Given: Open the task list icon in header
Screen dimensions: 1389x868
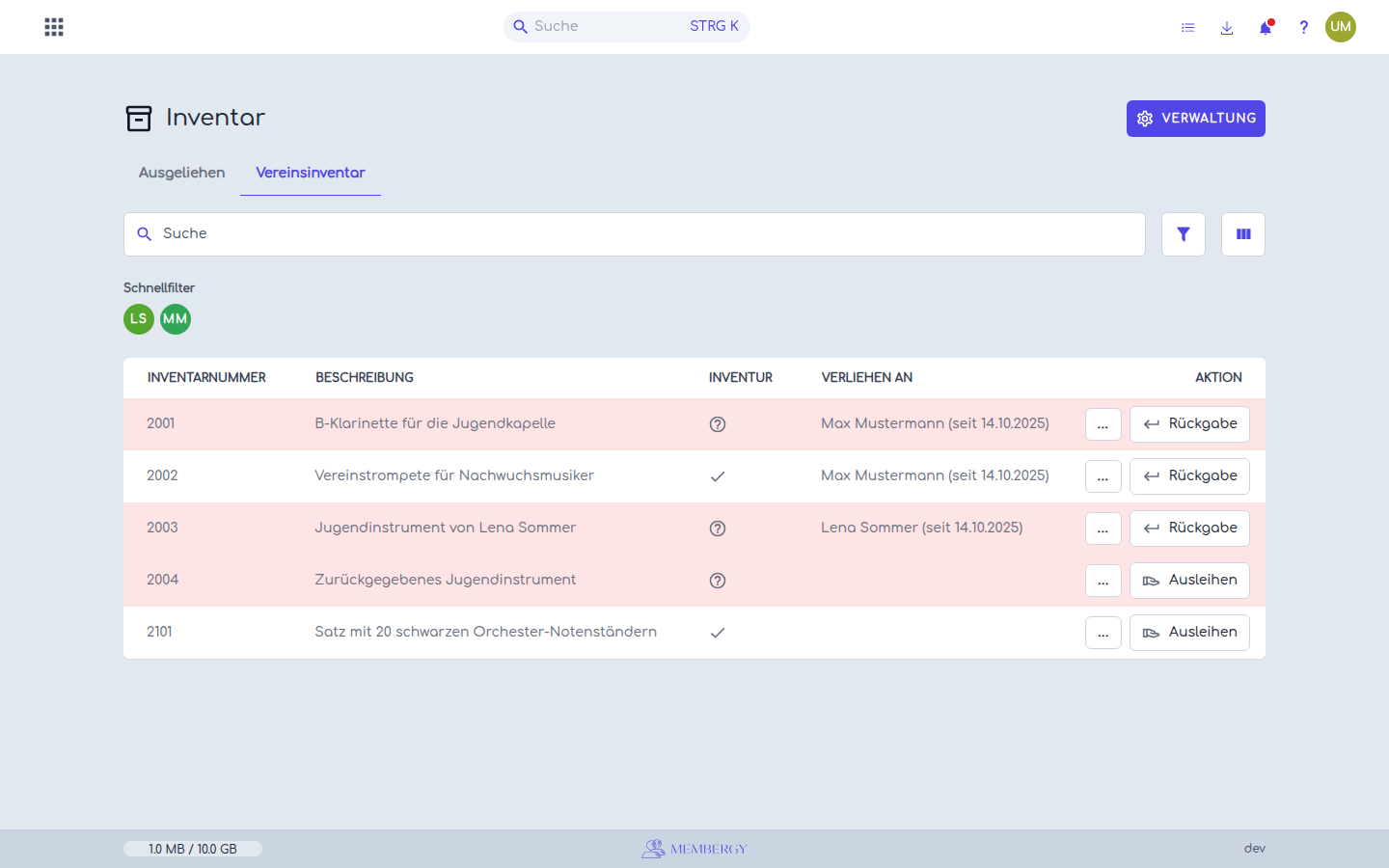Looking at the screenshot, I should click(1188, 27).
